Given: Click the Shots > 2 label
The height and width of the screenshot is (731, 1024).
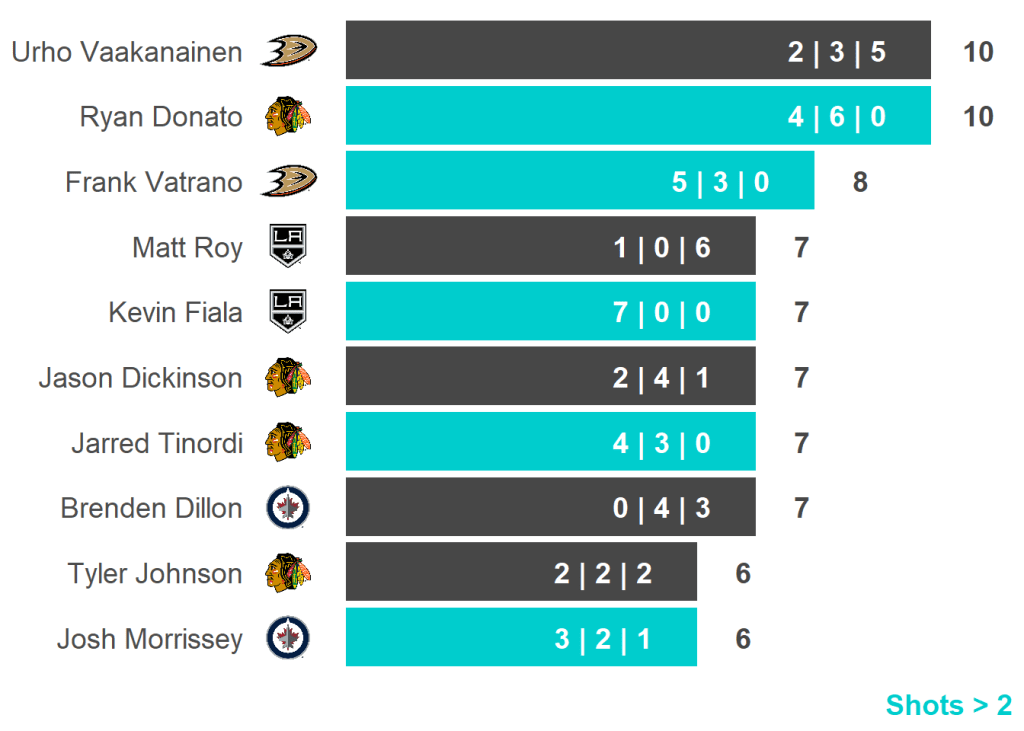Looking at the screenshot, I should click(x=948, y=705).
